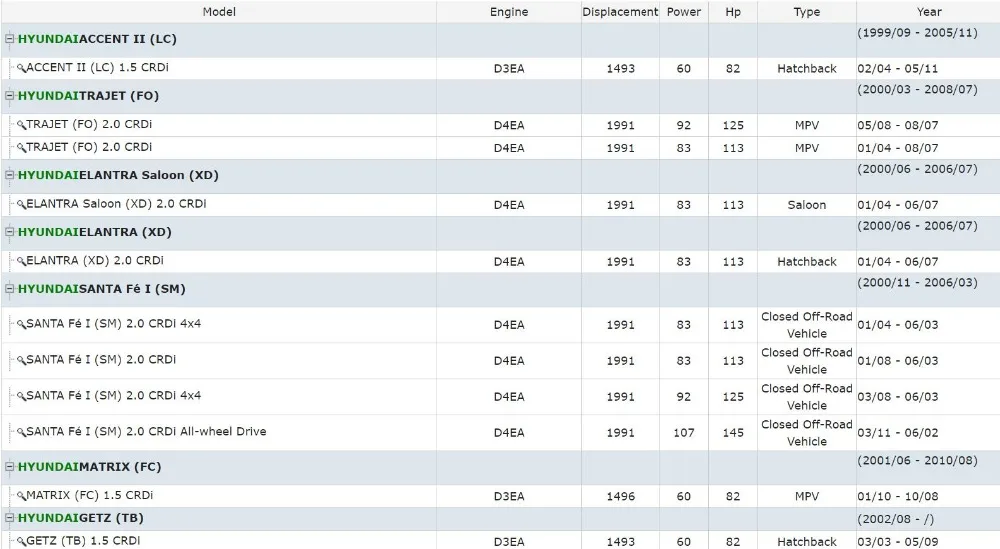The height and width of the screenshot is (549, 1000).
Task: Click year range (2001/06 - 2010/08)
Action: (x=917, y=460)
